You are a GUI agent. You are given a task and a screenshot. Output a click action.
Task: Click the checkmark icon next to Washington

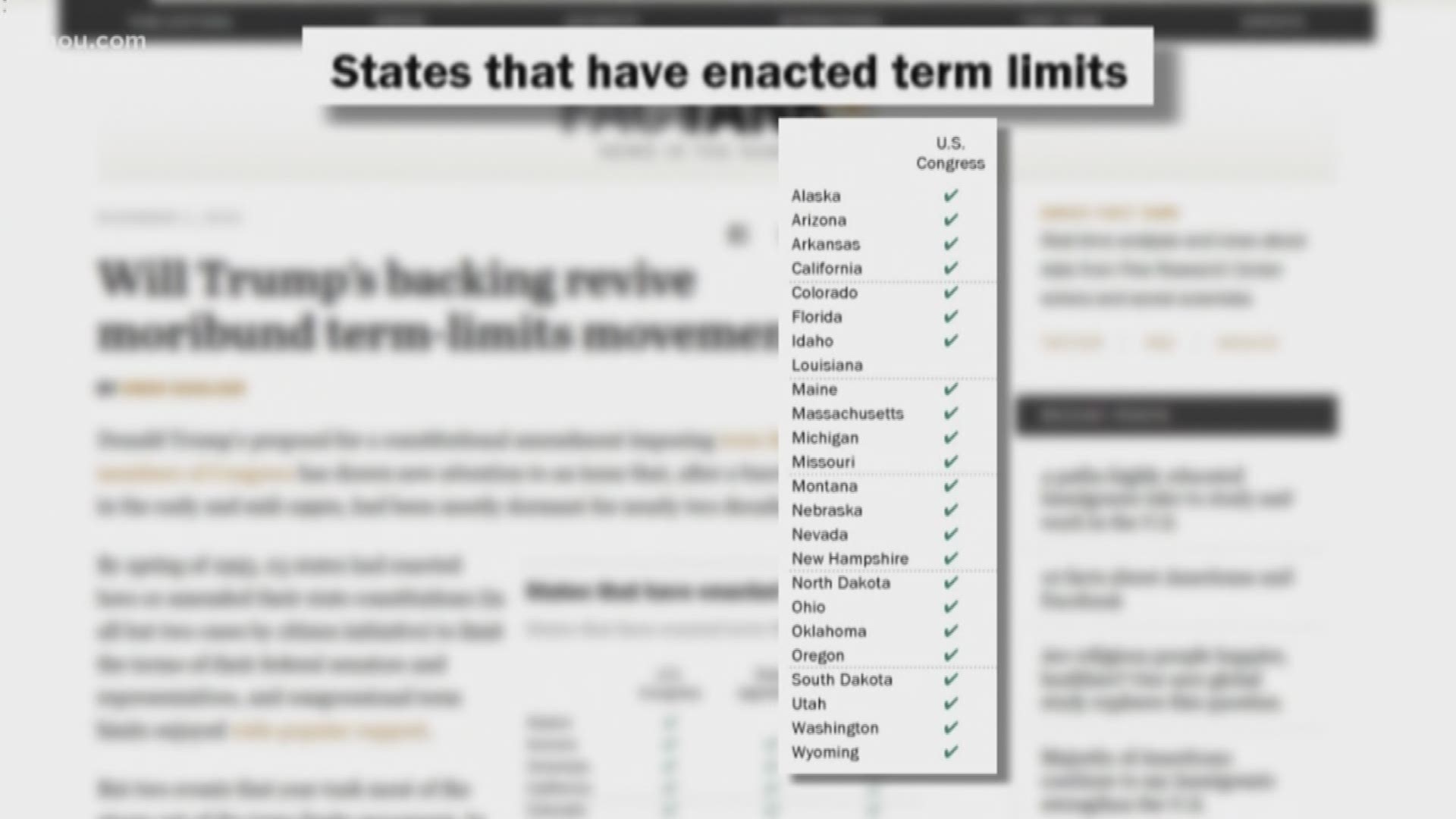click(x=951, y=727)
